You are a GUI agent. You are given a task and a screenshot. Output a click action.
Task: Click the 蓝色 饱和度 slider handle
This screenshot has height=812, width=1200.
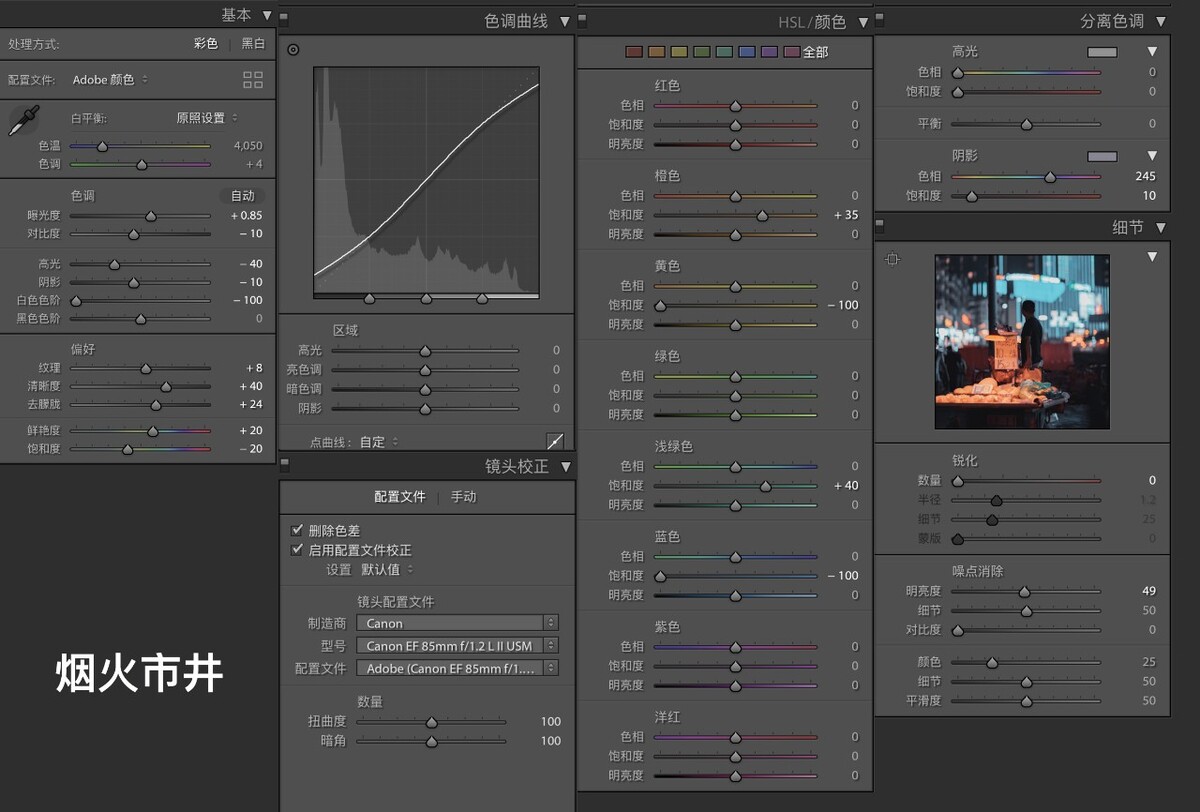(660, 576)
